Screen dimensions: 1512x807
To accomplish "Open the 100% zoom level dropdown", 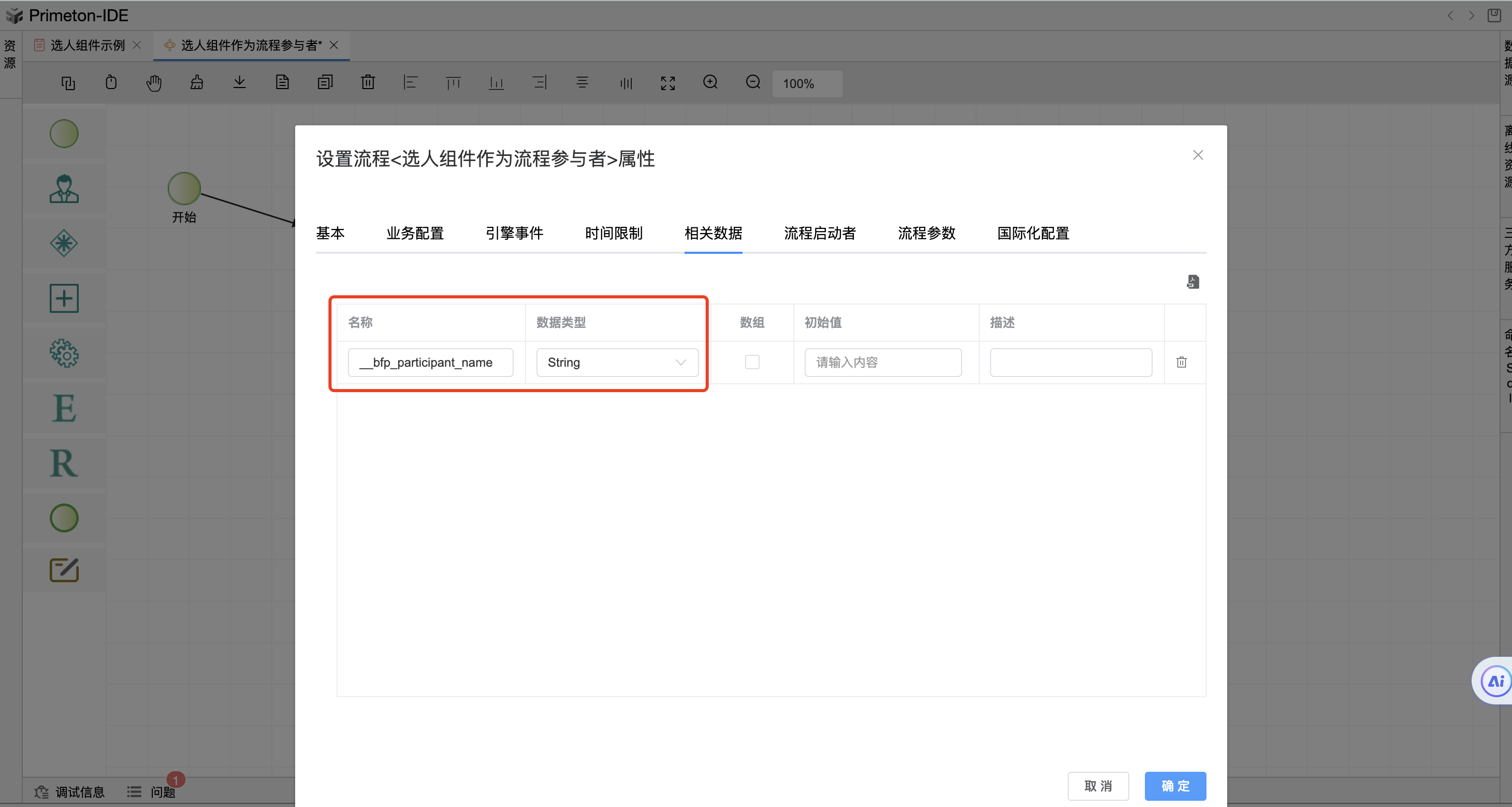I will tap(806, 83).
